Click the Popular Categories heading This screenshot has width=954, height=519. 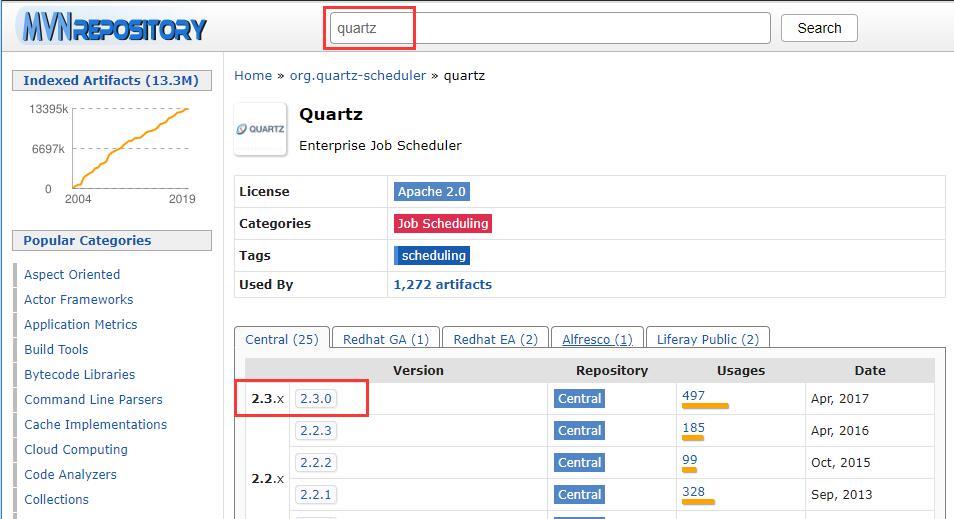(112, 240)
